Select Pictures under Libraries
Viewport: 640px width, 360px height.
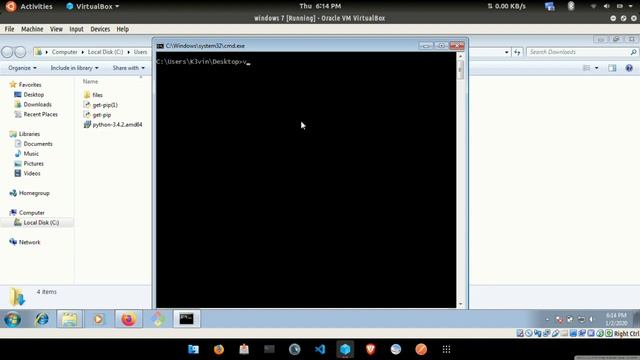click(x=33, y=164)
